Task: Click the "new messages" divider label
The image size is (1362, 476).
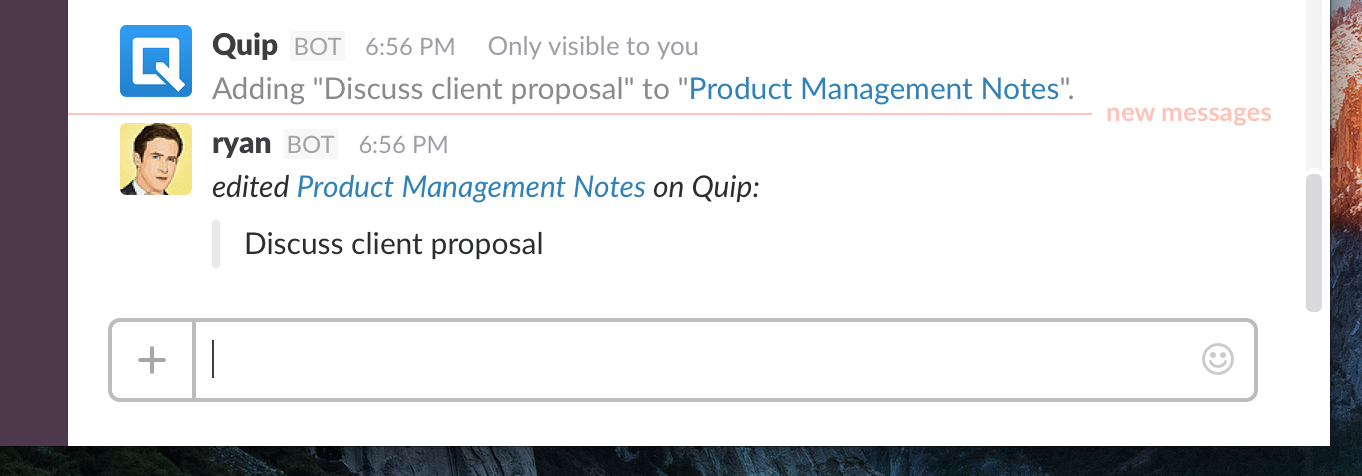Action: [x=1188, y=113]
